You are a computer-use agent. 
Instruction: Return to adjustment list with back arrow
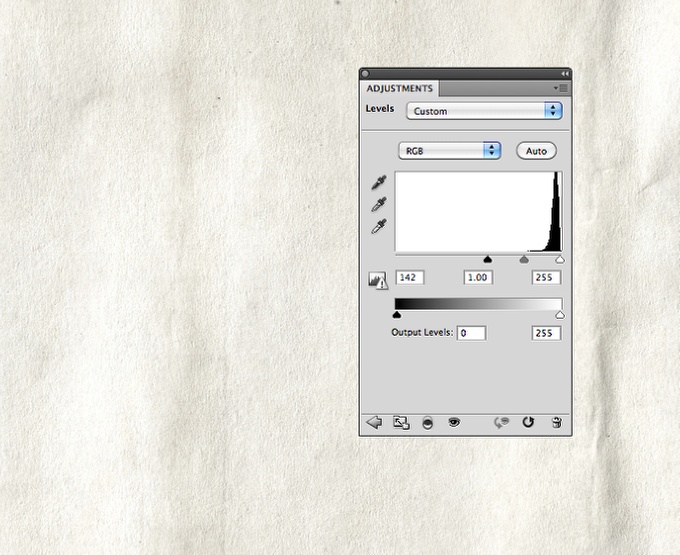(375, 423)
